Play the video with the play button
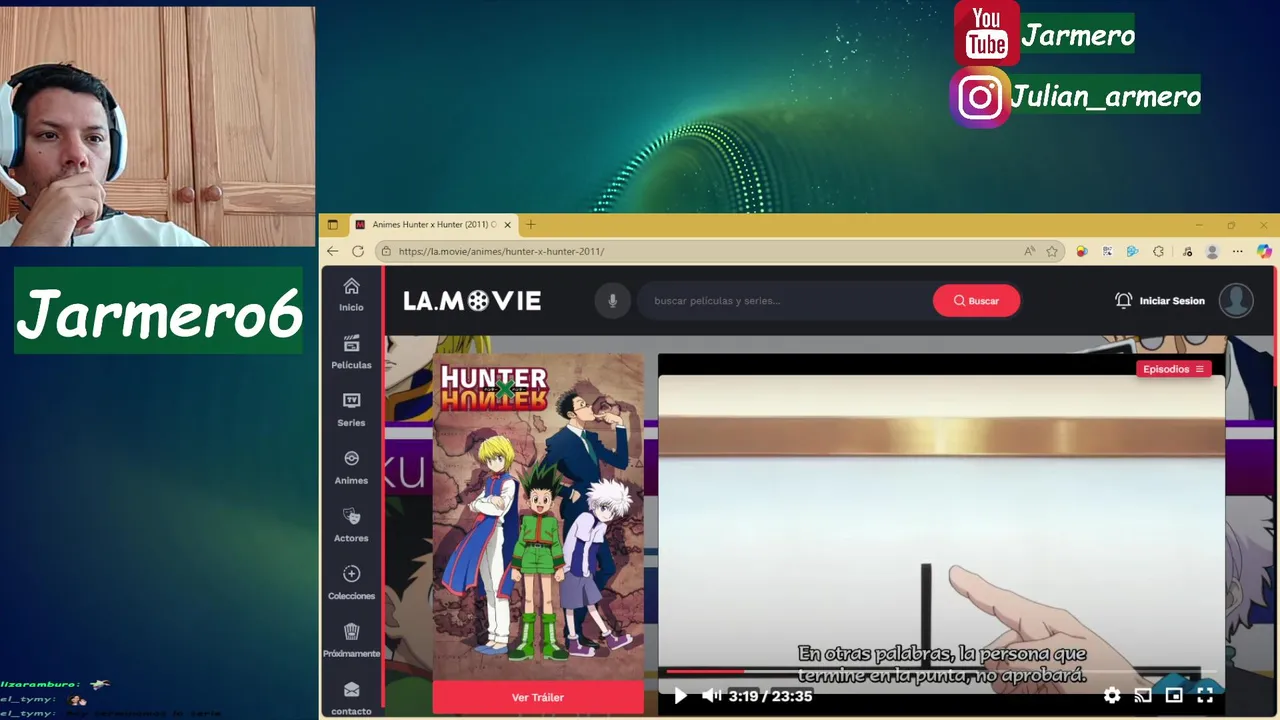This screenshot has height=720, width=1280. (x=680, y=696)
